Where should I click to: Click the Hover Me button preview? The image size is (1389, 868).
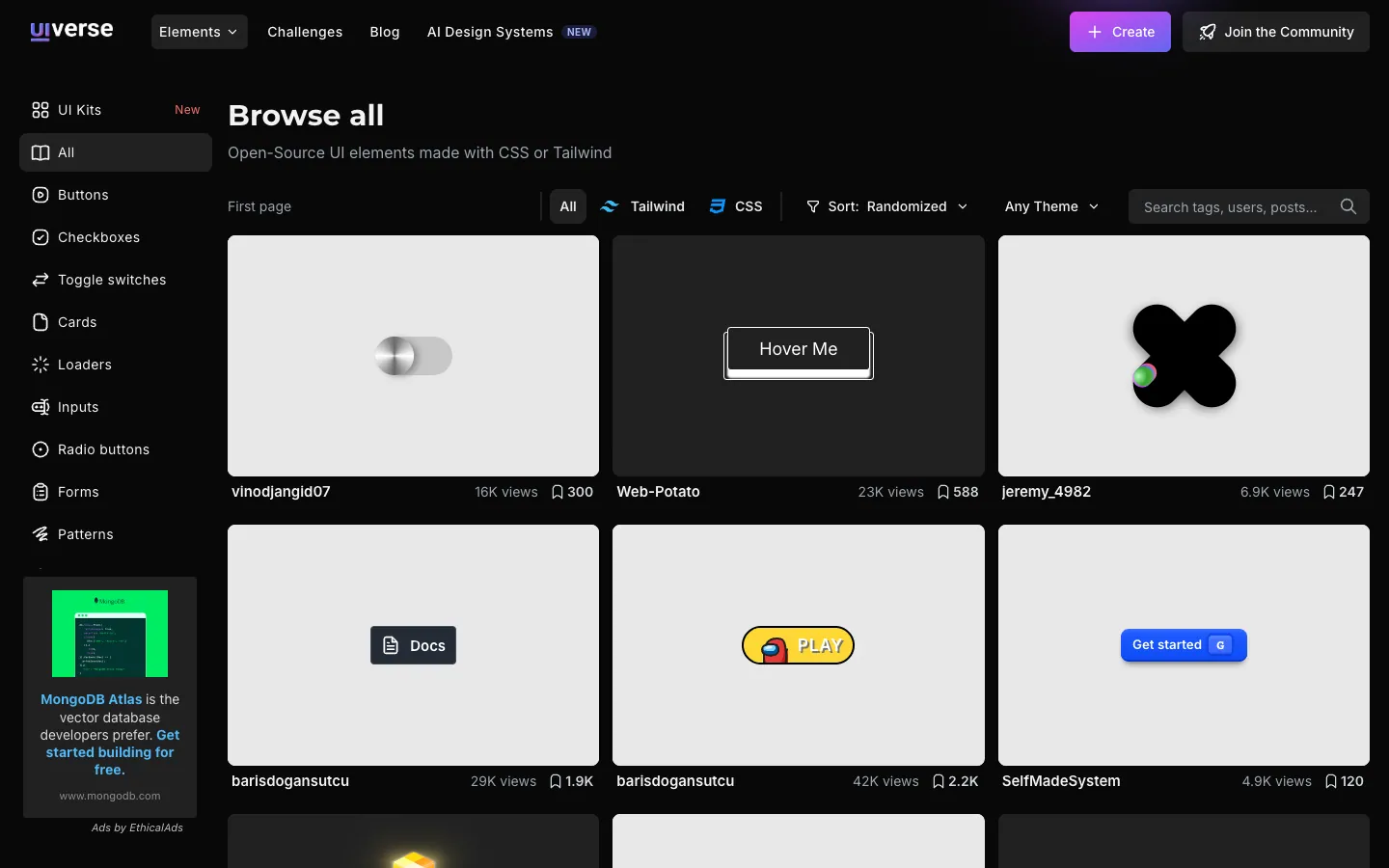pyautogui.click(x=799, y=351)
